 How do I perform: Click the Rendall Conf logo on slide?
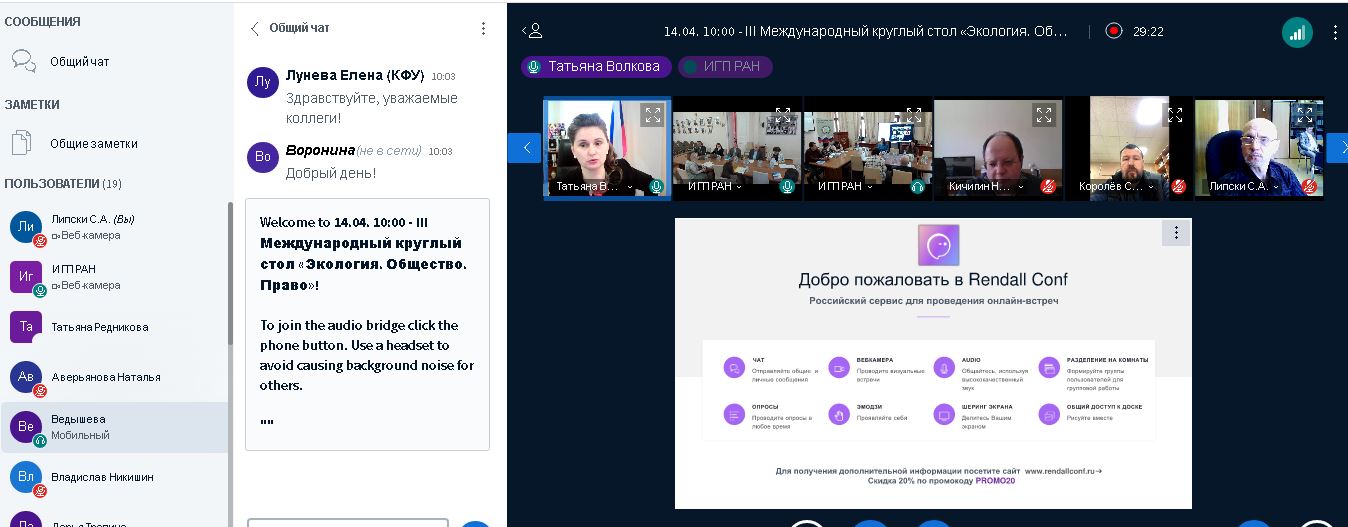click(x=939, y=245)
